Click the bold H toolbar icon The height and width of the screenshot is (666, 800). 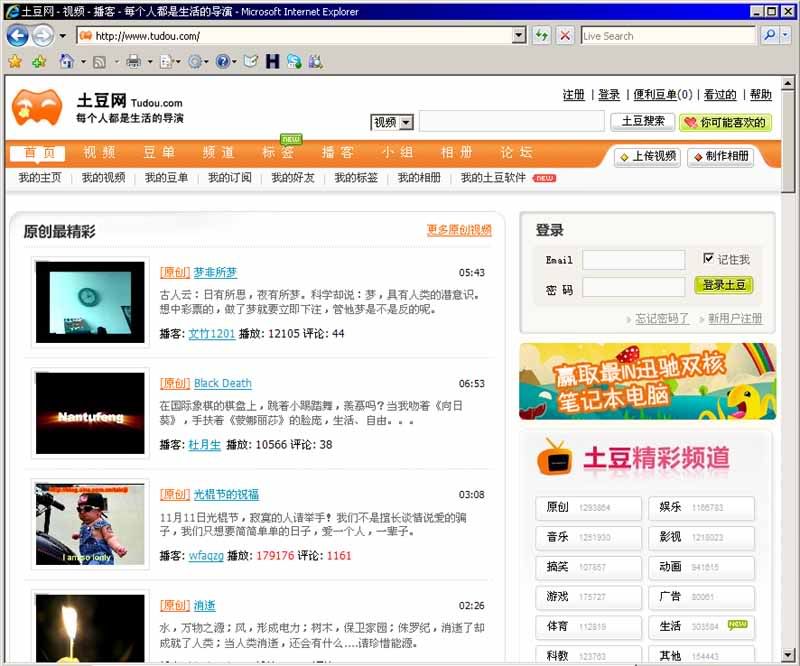click(272, 62)
